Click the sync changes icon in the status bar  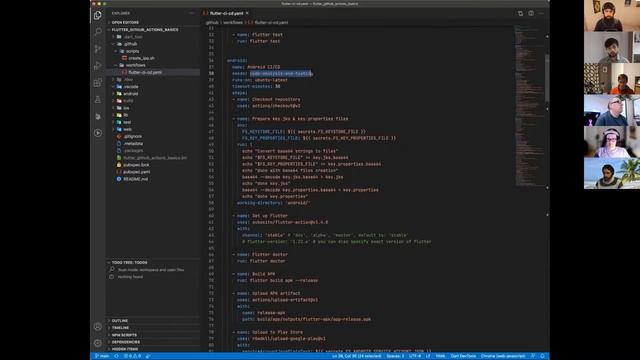pos(116,356)
